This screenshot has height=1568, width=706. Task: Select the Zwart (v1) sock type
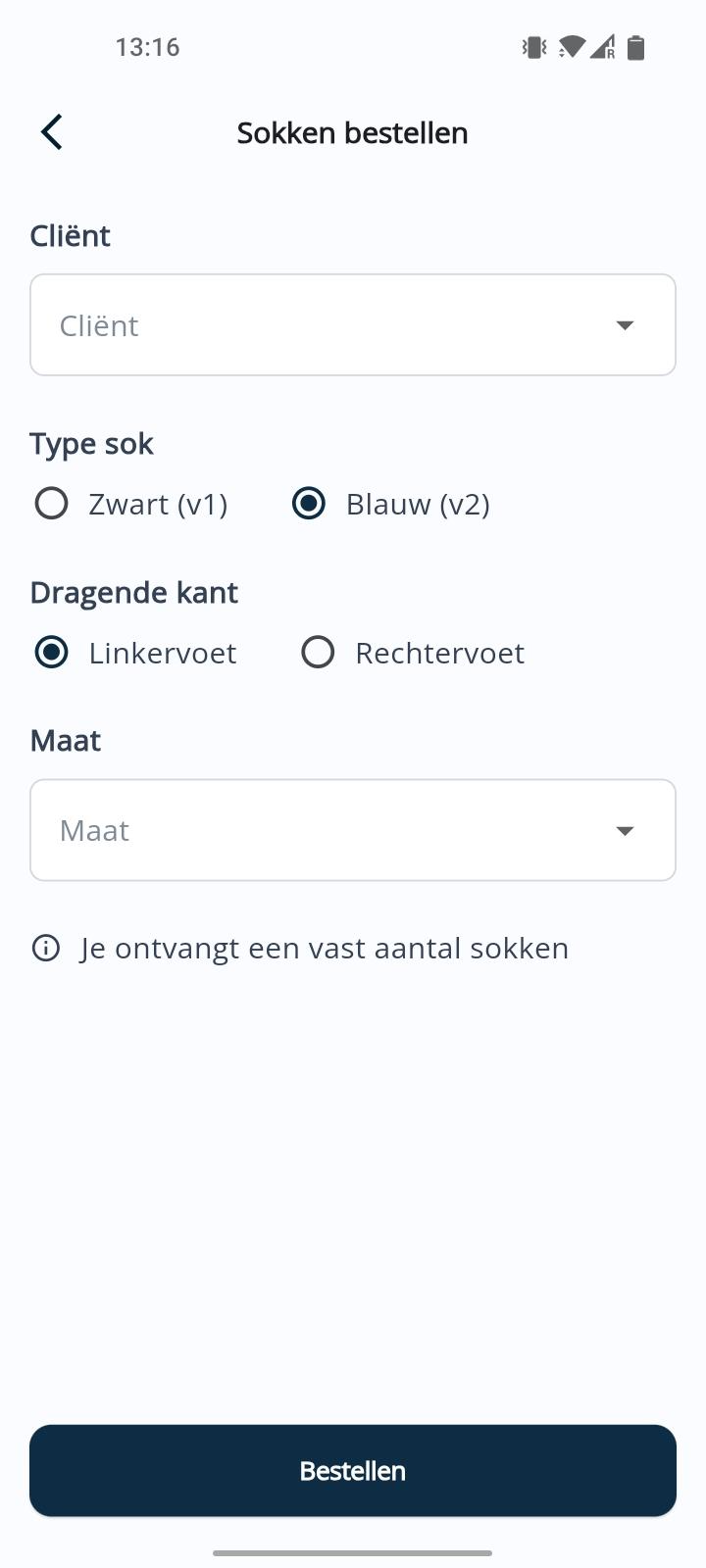point(51,504)
